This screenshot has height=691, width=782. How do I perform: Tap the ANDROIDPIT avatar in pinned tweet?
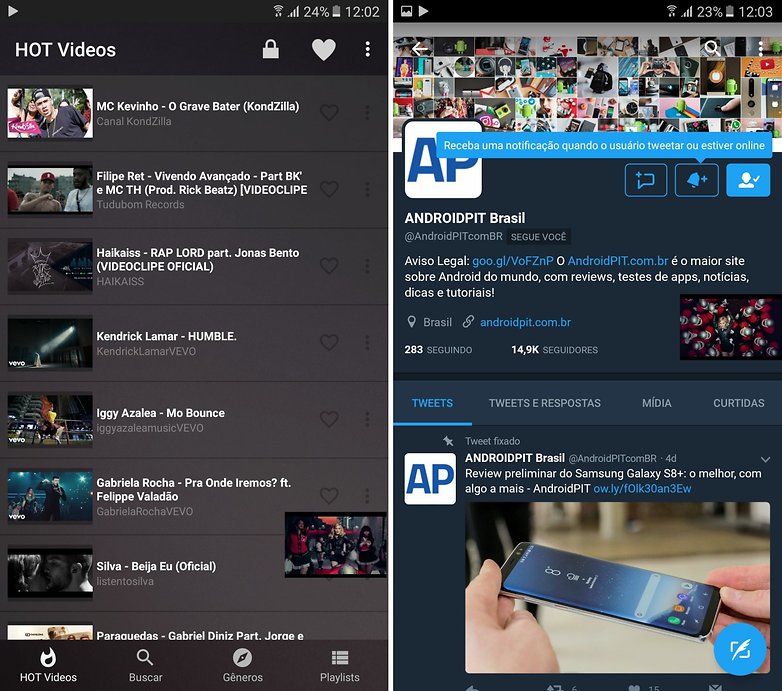pos(430,479)
